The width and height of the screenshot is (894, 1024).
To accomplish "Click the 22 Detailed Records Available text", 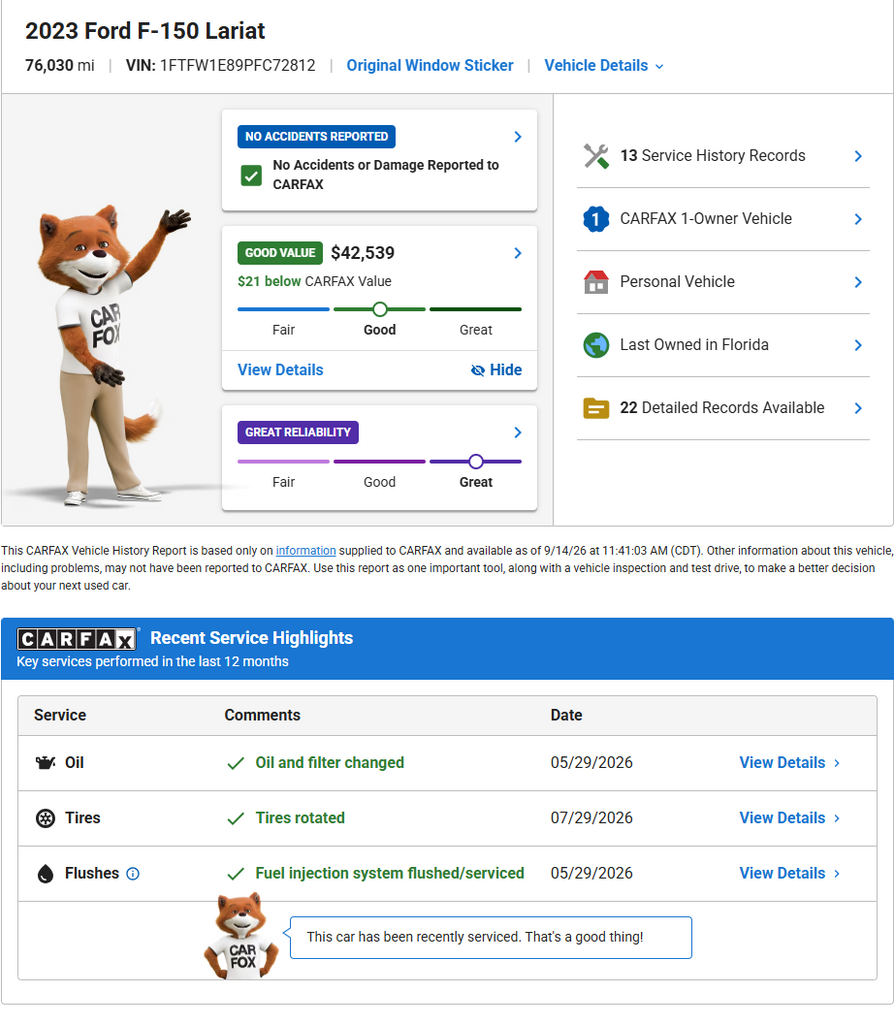I will (x=722, y=408).
